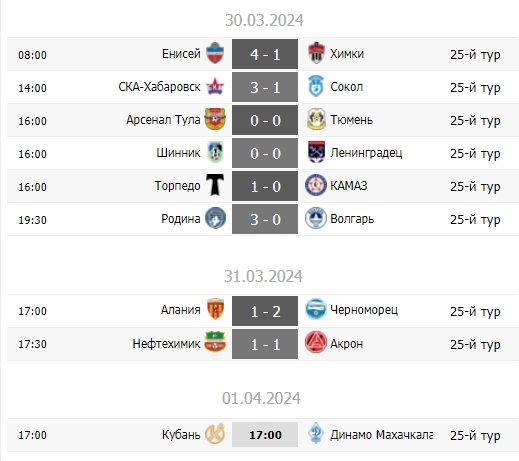Click the Сокол team name

346,87
